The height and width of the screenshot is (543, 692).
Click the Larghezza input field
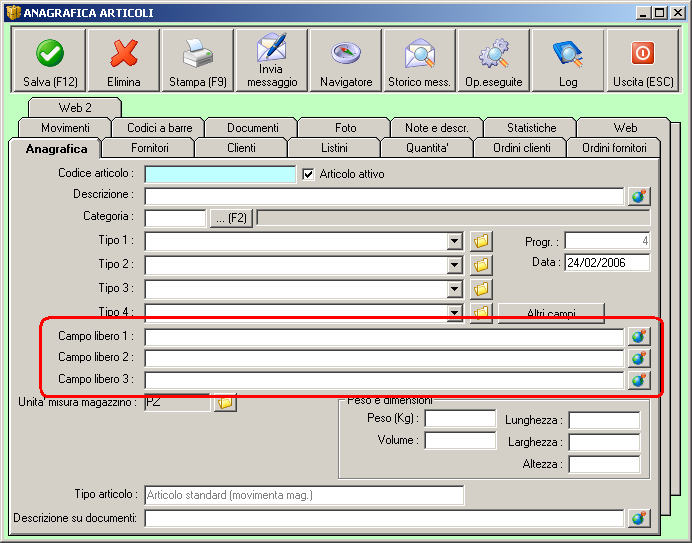coord(604,442)
